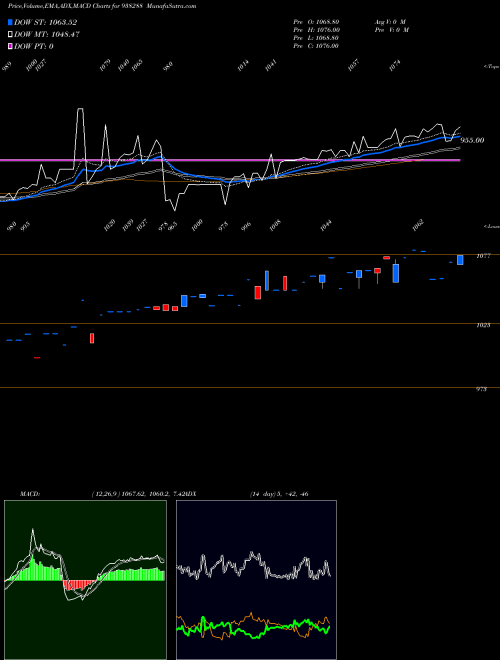Image resolution: width=500 pixels, height=660 pixels.
Task: Click the 'Avg V: 0 M' volume text
Action: point(390,22)
